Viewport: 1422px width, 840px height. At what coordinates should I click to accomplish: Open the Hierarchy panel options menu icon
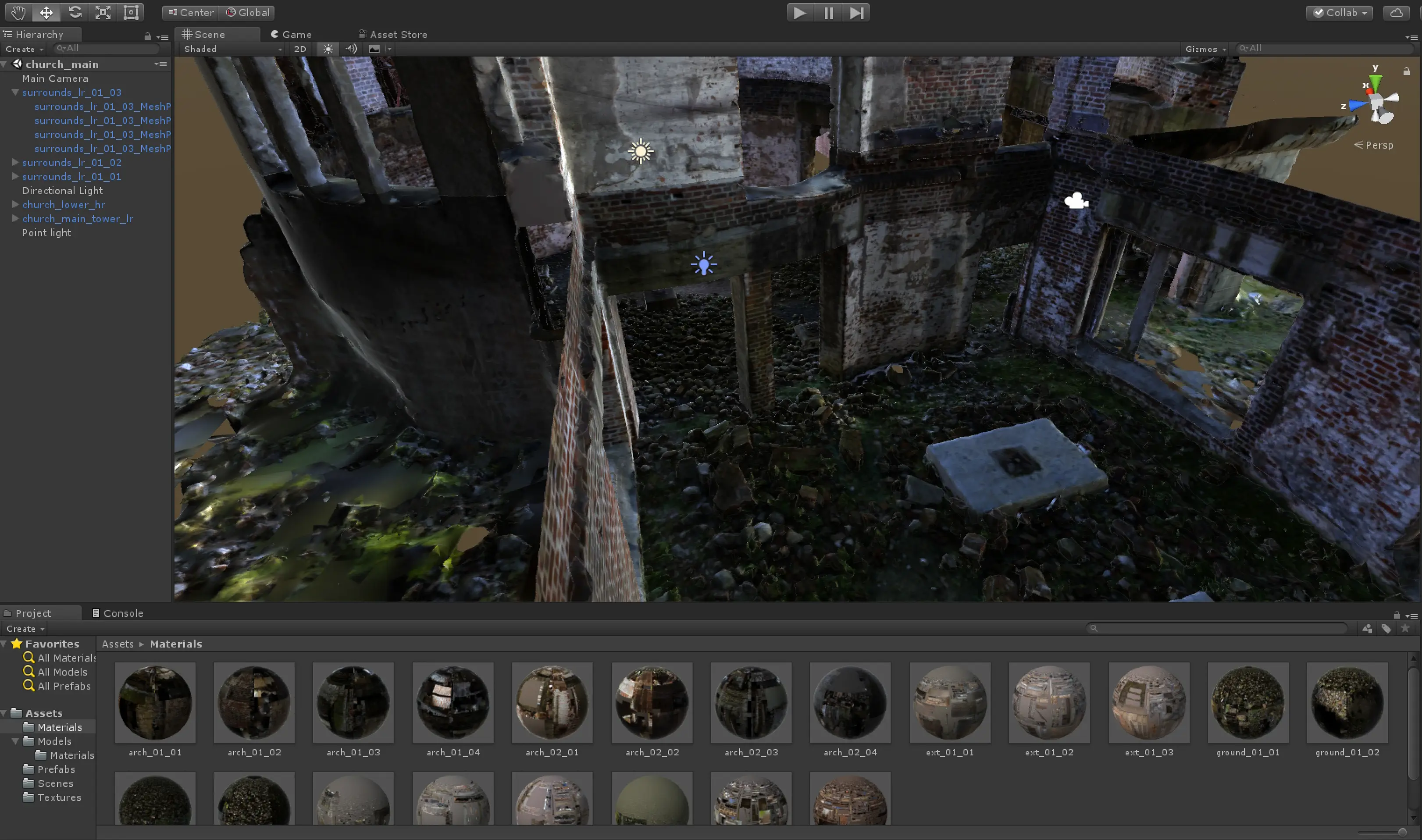(x=163, y=37)
